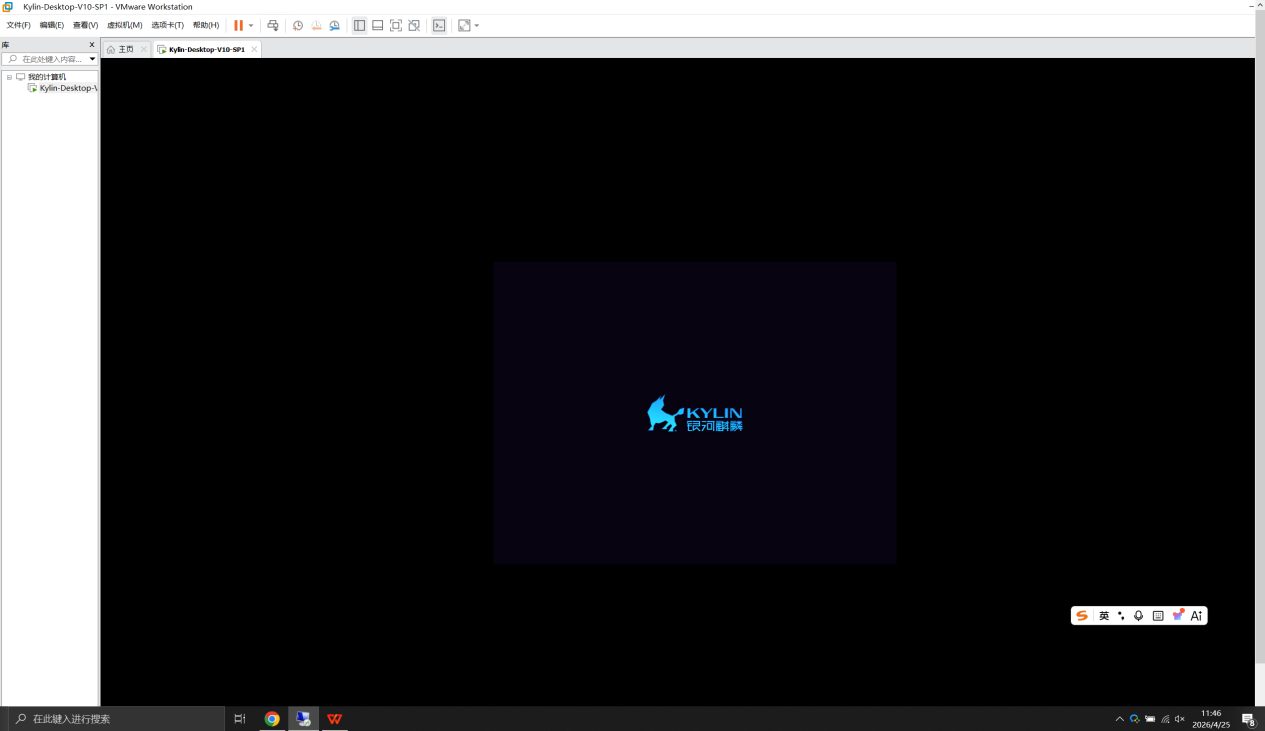Image resolution: width=1265 pixels, height=731 pixels.
Task: Click the Kylin logo in VM screen
Action: pos(695,413)
